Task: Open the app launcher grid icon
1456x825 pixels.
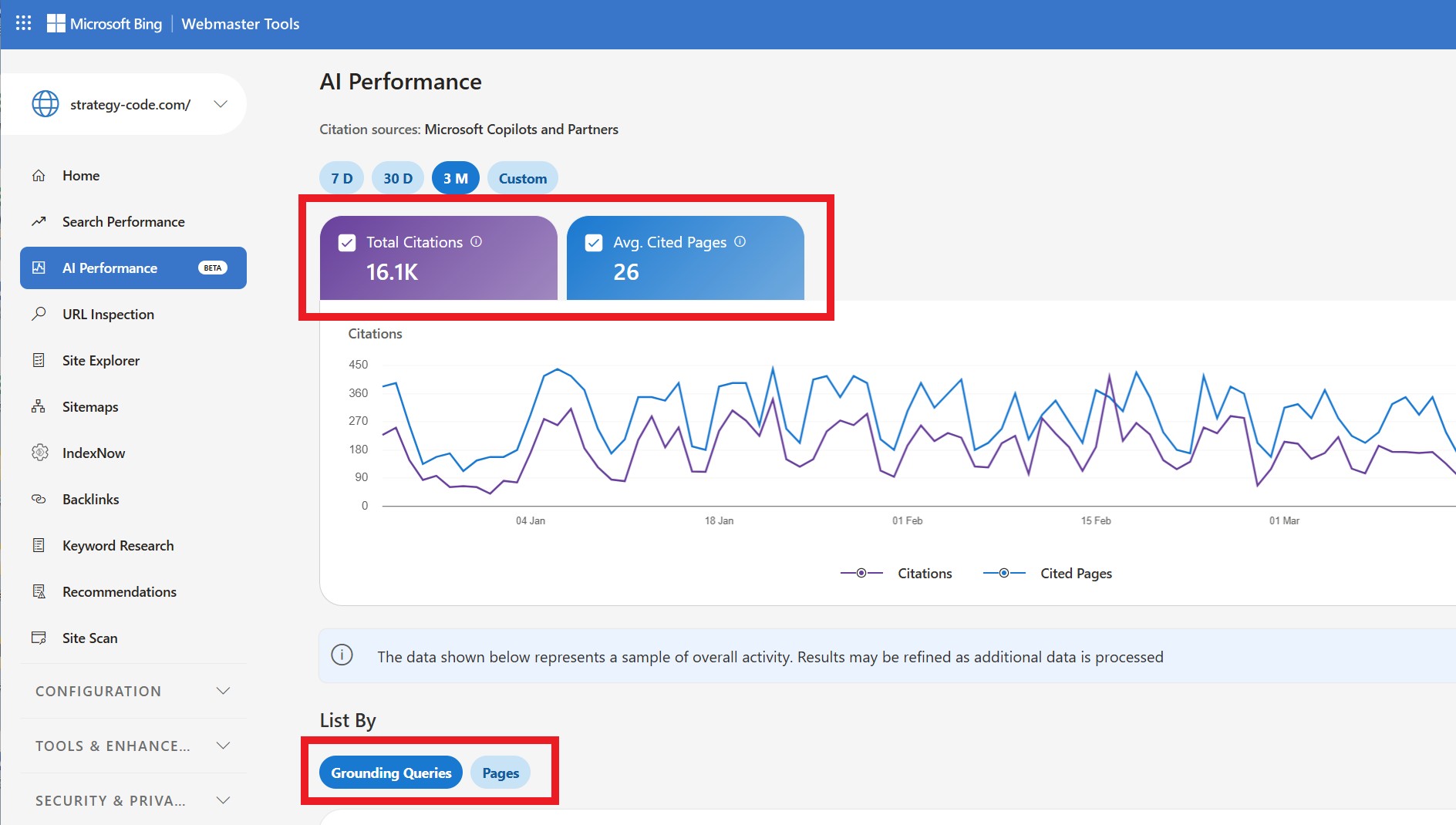Action: point(24,23)
